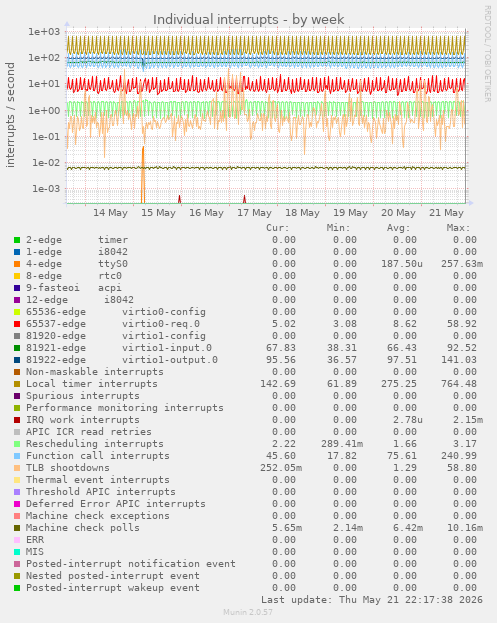Click the IRQ work interrupts legend label
Screen dimensions: 497x623
[83, 420]
